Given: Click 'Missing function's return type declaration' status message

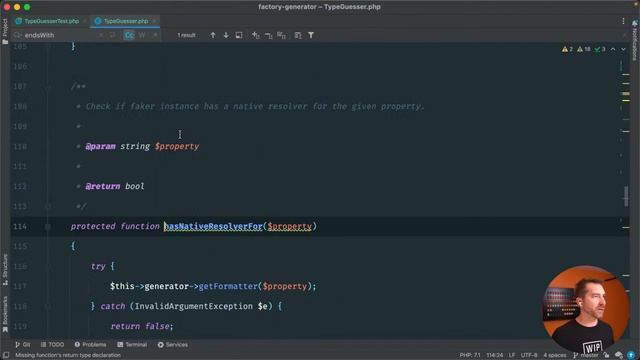Looking at the screenshot, I should [x=68, y=356].
